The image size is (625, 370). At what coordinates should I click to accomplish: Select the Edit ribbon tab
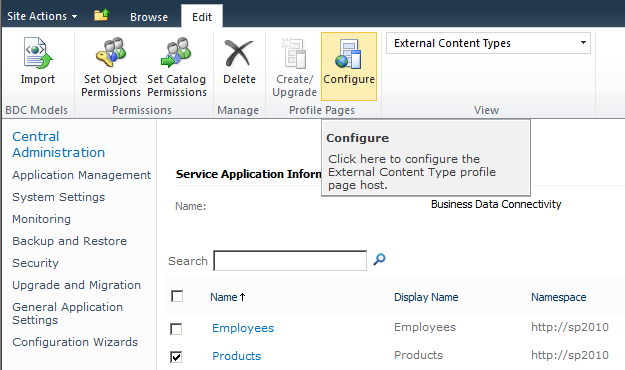click(202, 17)
